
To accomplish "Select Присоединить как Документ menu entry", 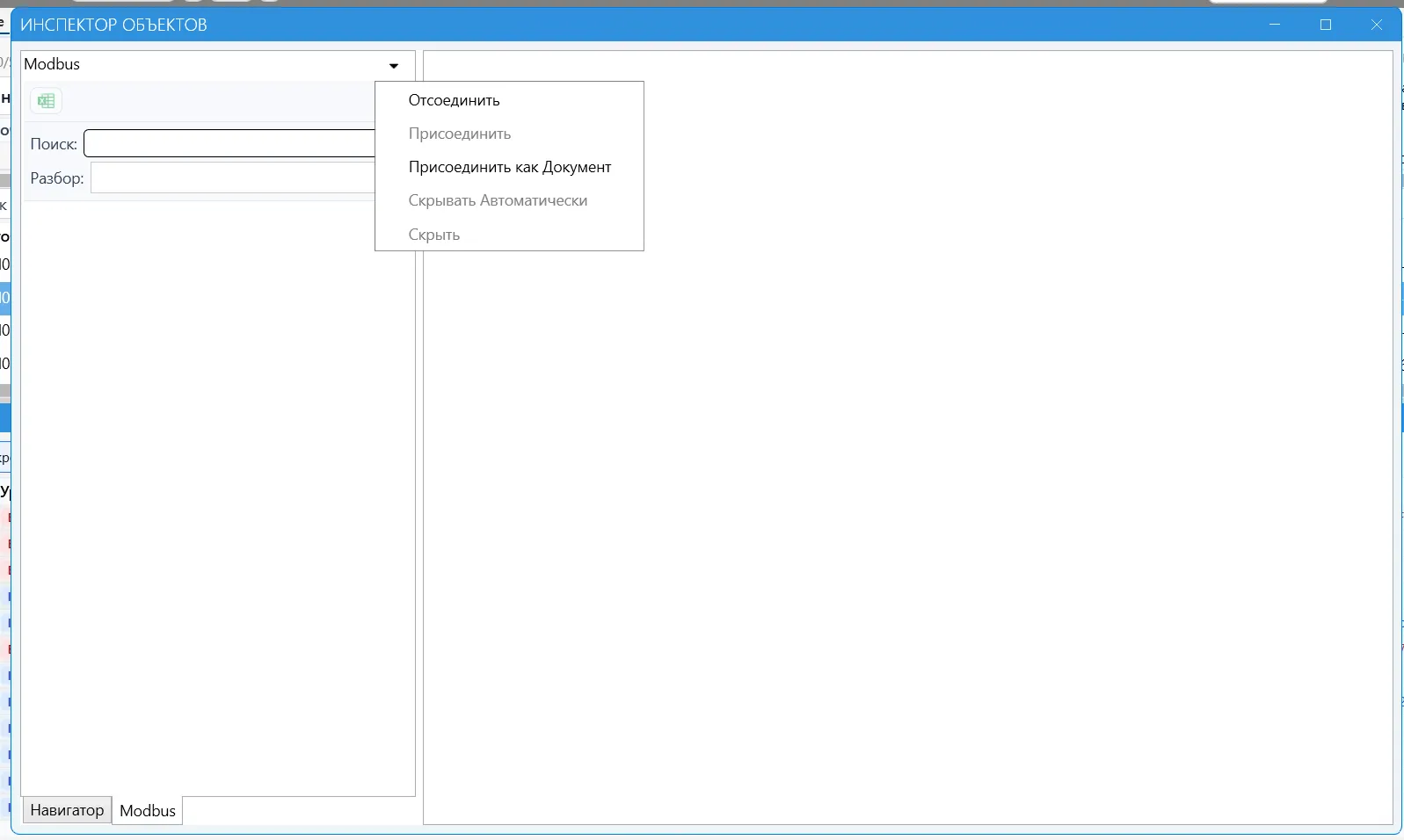I will tap(509, 167).
